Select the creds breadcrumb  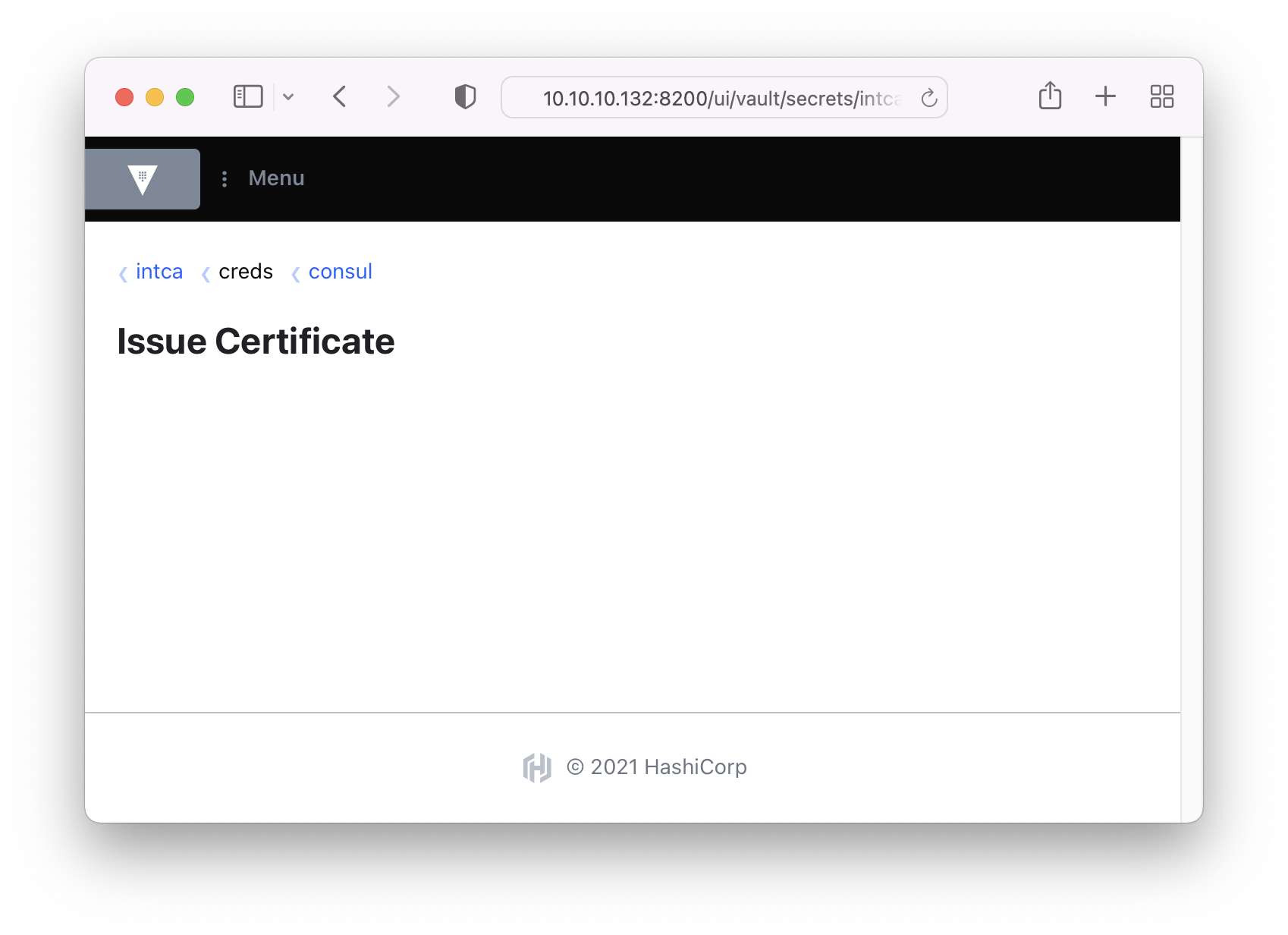coord(246,272)
